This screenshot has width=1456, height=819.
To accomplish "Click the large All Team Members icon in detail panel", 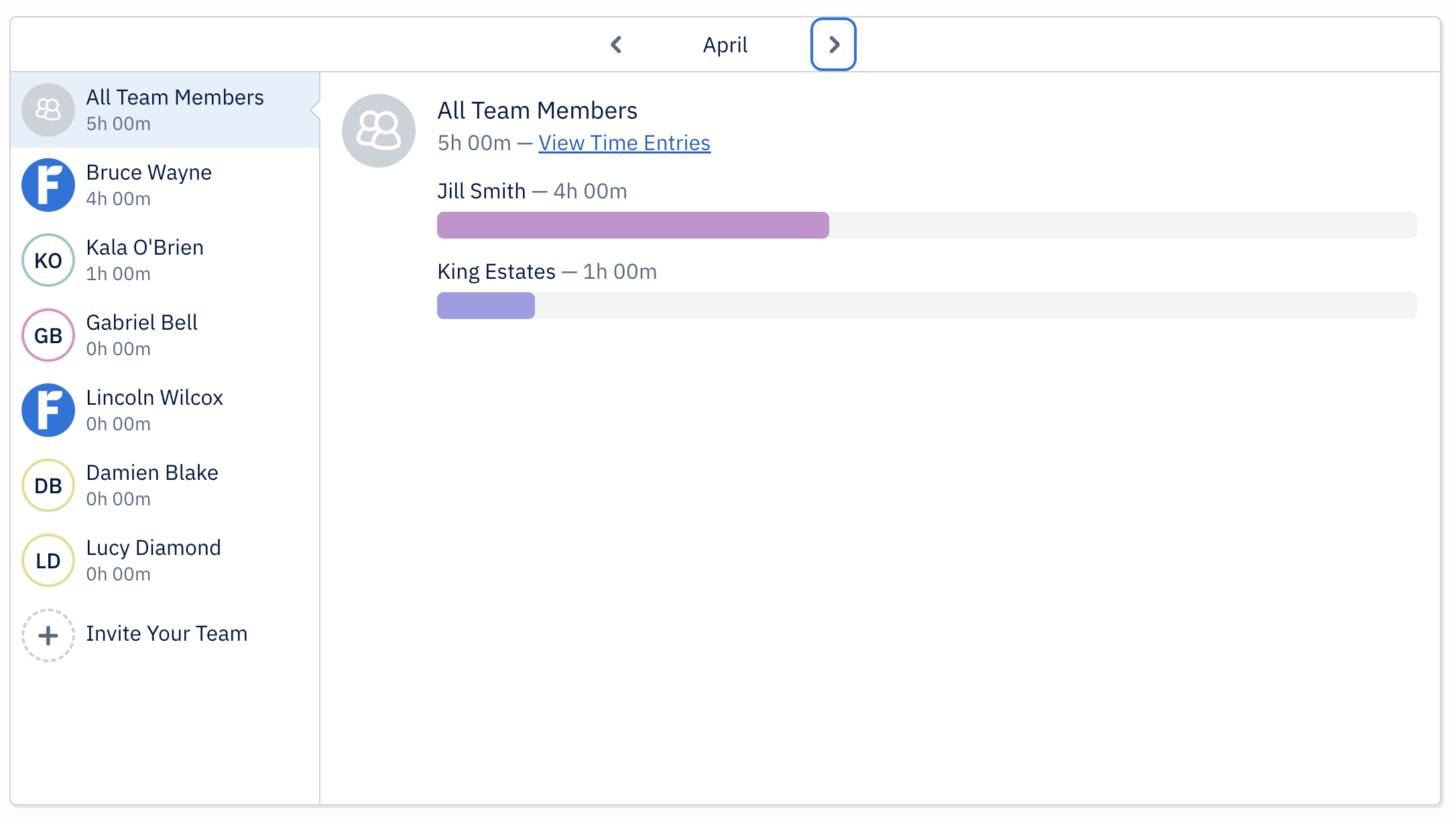I will pyautogui.click(x=379, y=130).
